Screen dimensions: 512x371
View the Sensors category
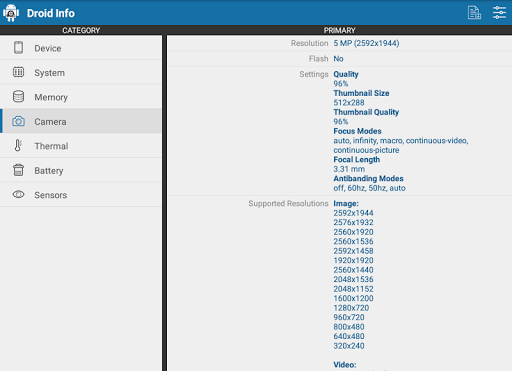[81, 195]
